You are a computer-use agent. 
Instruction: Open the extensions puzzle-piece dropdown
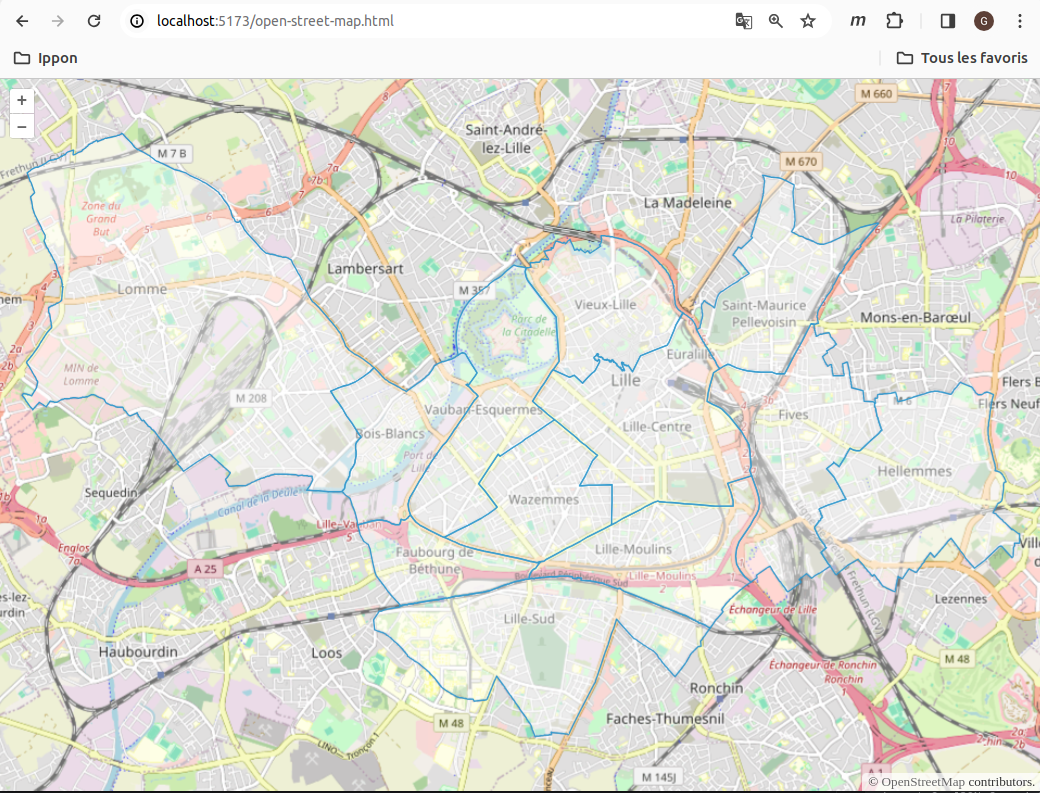click(x=894, y=20)
